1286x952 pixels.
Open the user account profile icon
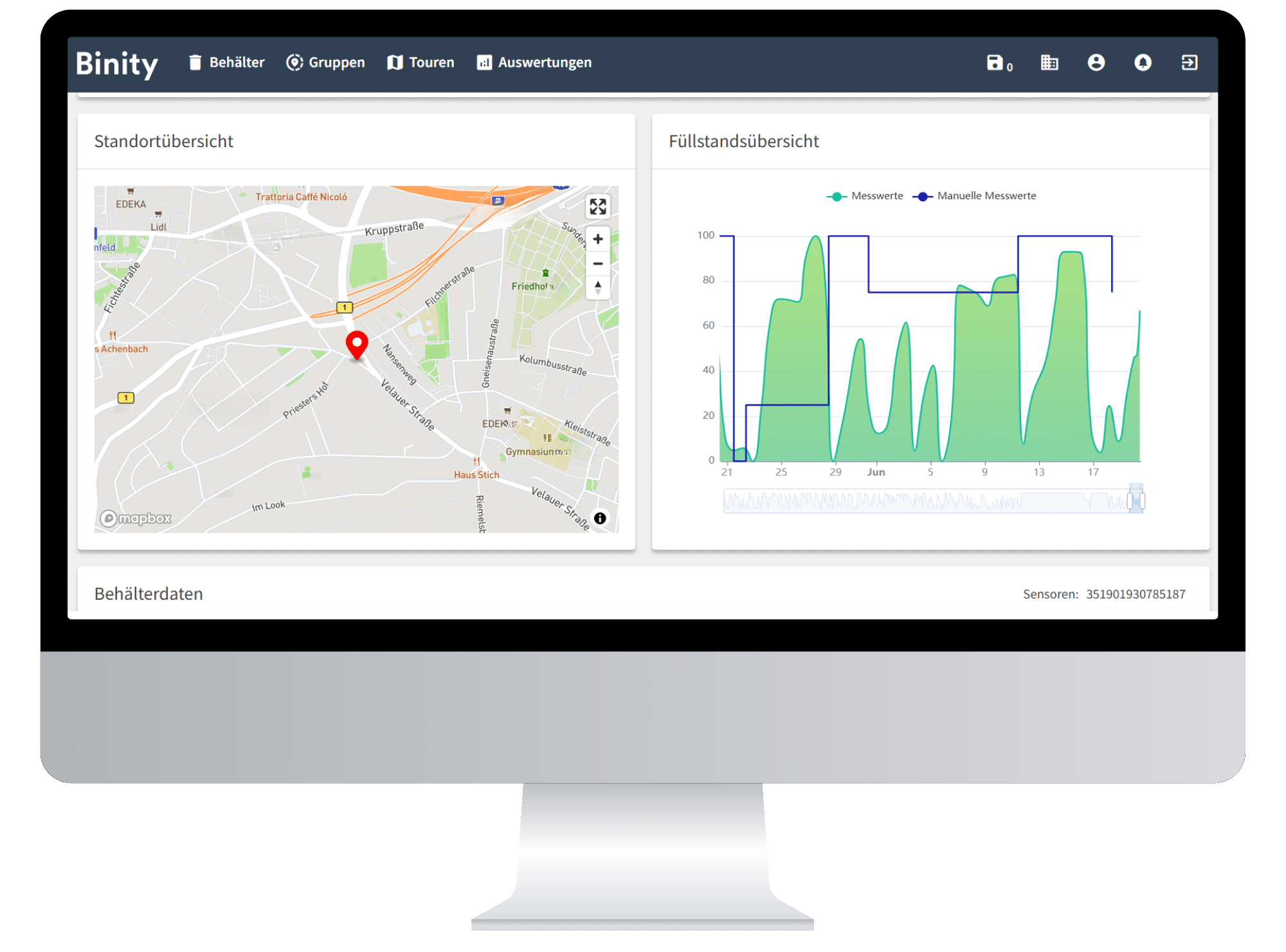point(1096,62)
